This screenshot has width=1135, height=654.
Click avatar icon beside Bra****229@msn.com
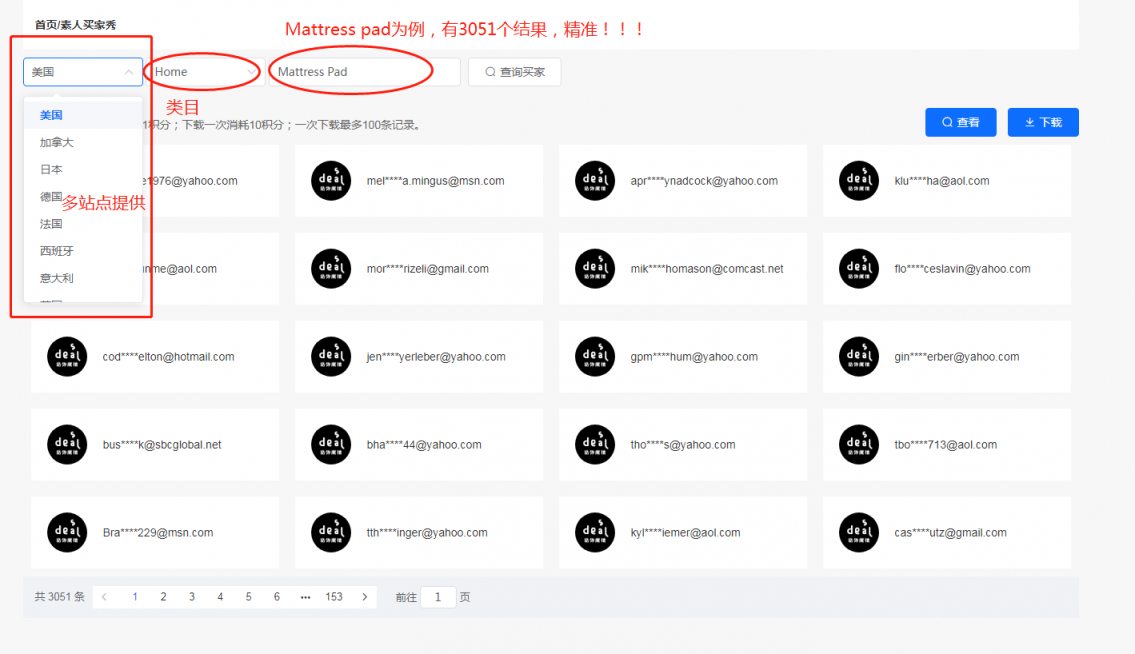click(67, 533)
